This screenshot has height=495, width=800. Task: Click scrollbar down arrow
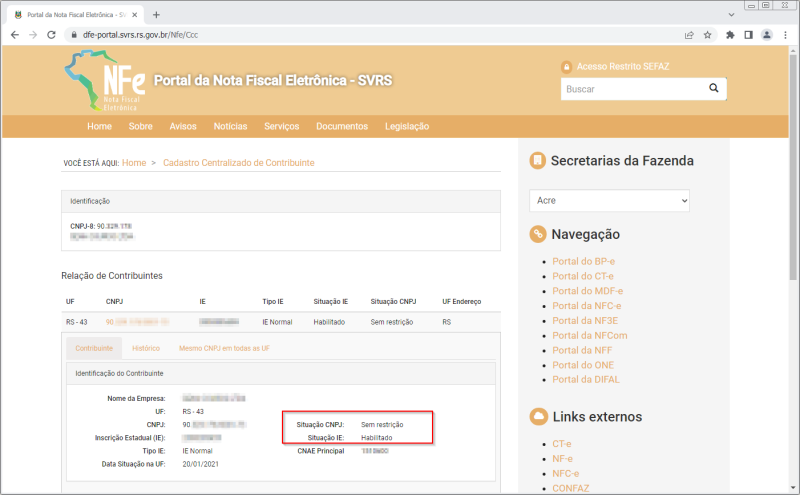pyautogui.click(x=793, y=488)
